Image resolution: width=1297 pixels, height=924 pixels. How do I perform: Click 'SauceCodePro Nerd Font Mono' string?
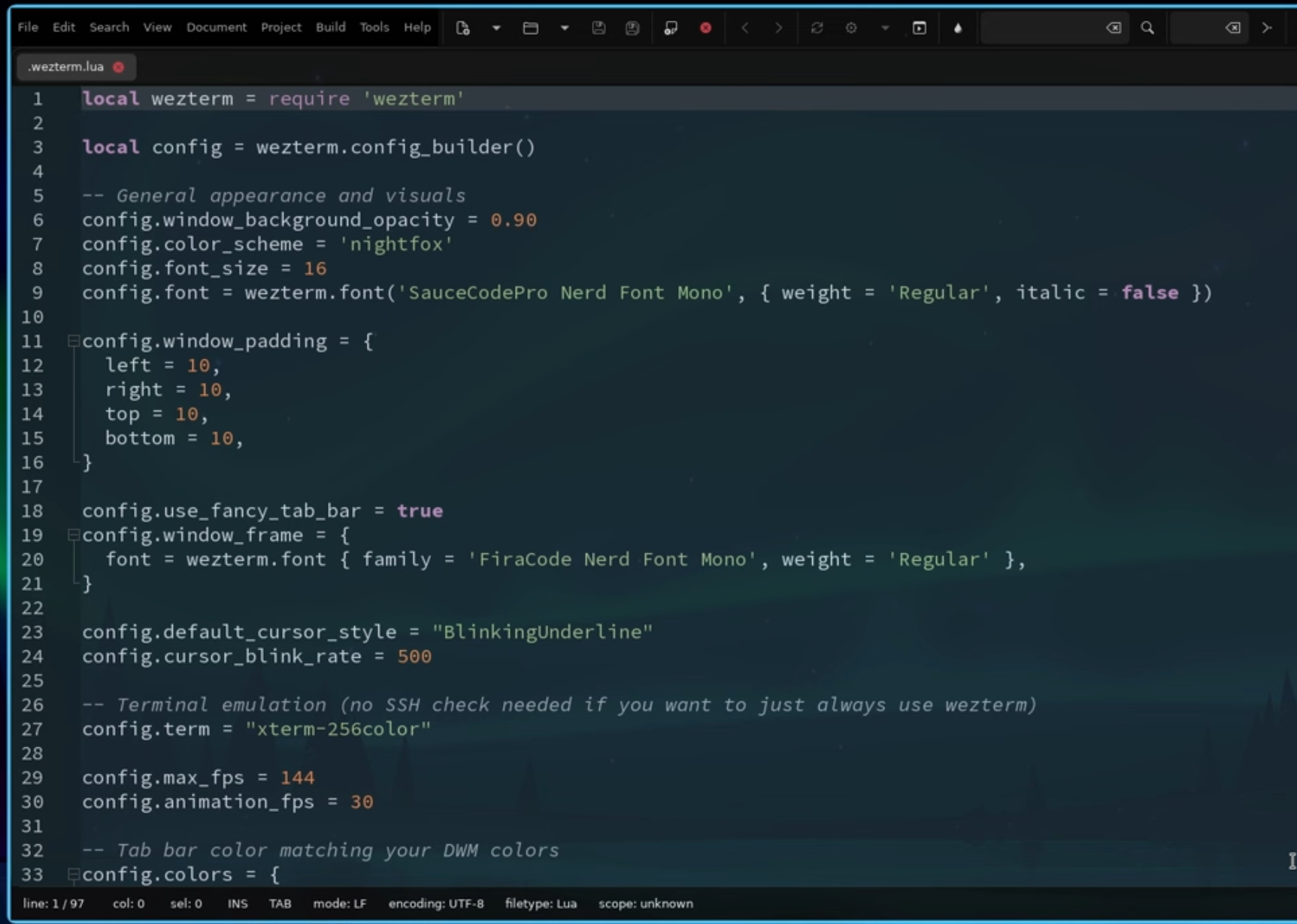coord(565,292)
